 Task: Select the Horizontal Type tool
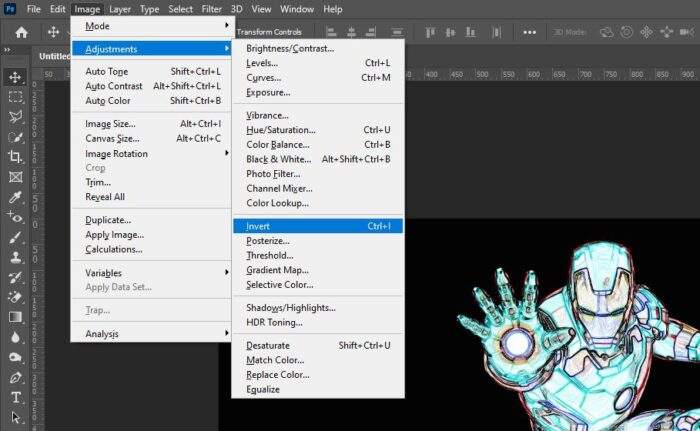click(x=15, y=398)
